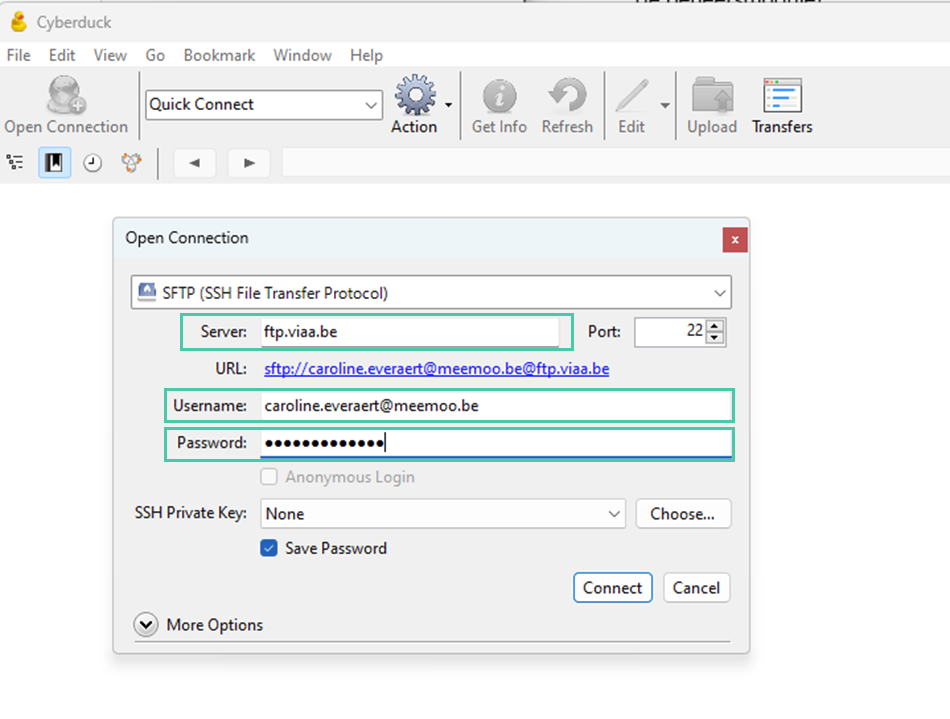Click into the Port number field
Viewport: 950px width, 719px height.
coord(670,331)
